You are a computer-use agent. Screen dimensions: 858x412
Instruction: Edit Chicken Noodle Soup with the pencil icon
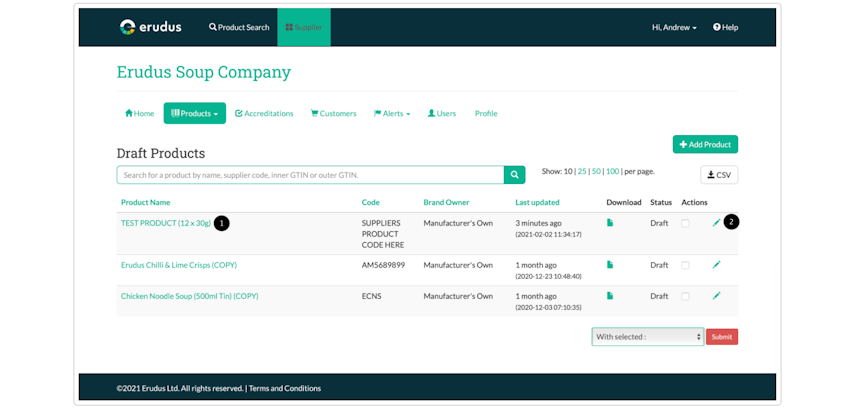click(716, 295)
